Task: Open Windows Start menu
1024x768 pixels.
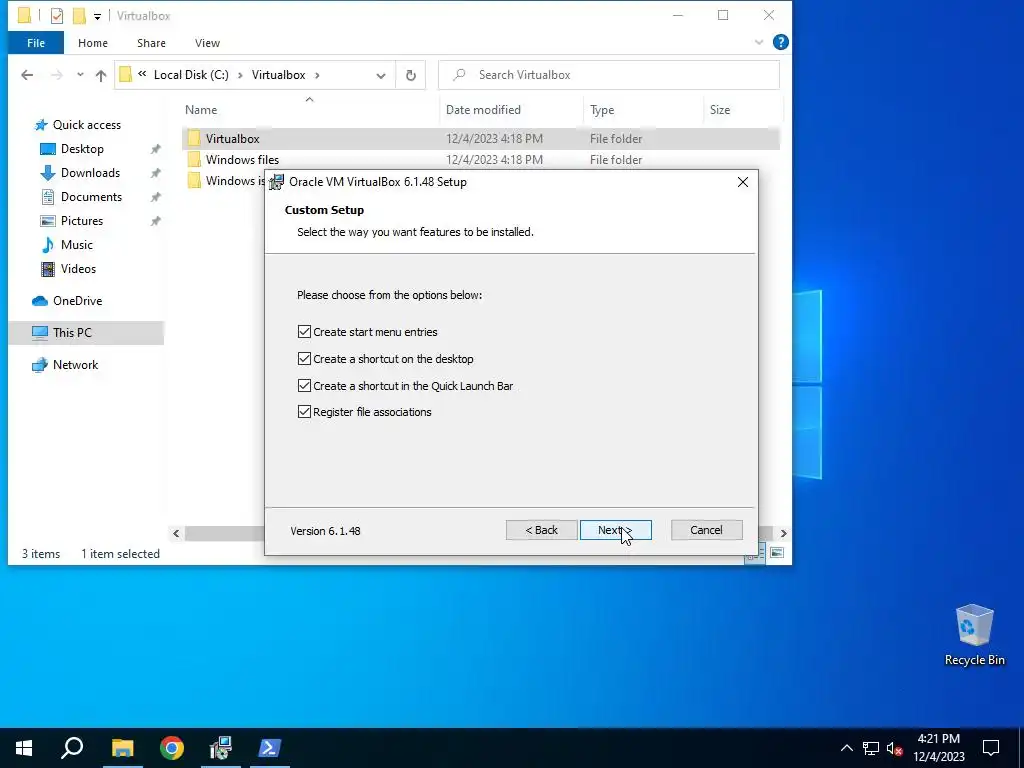Action: pos(24,748)
